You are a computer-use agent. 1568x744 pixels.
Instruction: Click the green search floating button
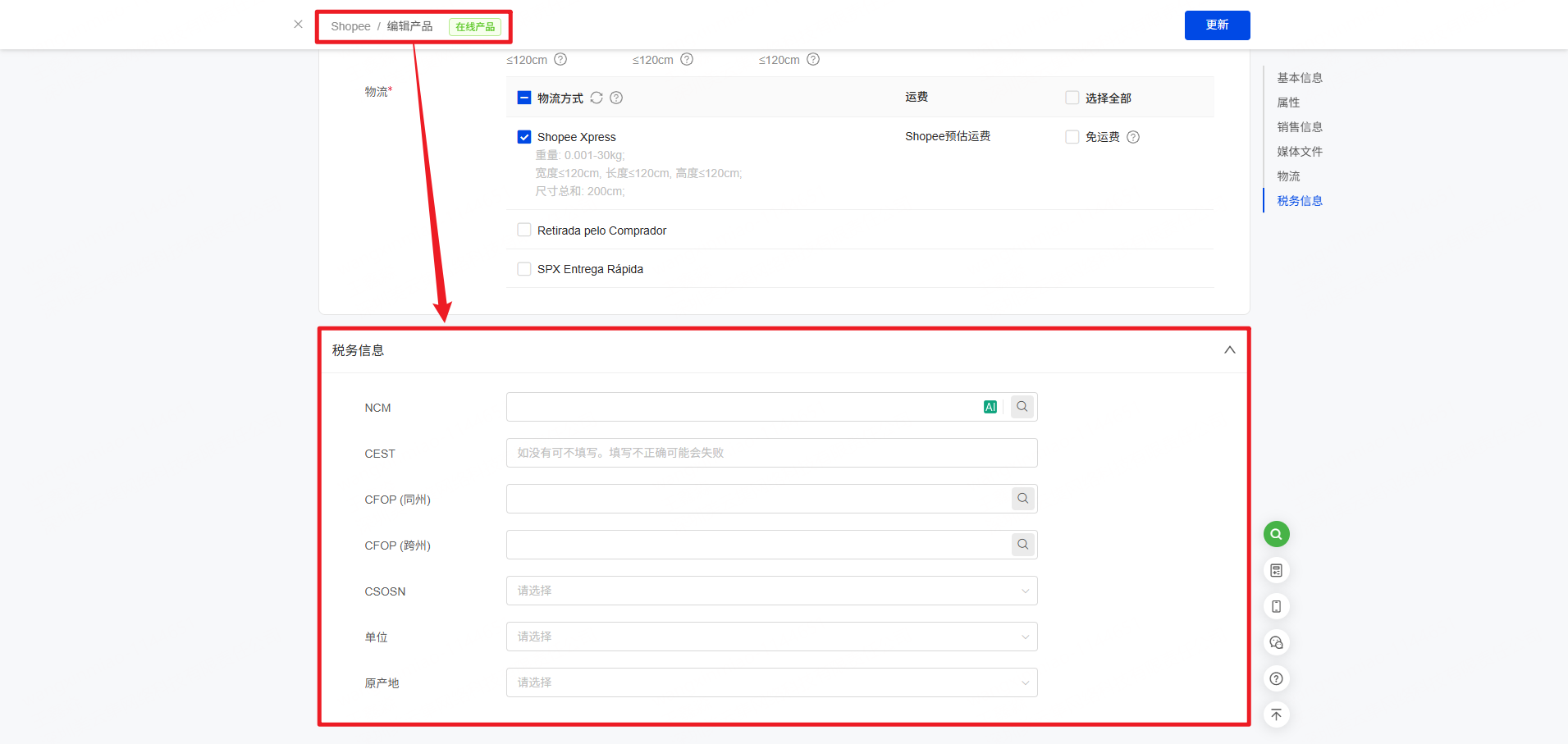point(1276,534)
